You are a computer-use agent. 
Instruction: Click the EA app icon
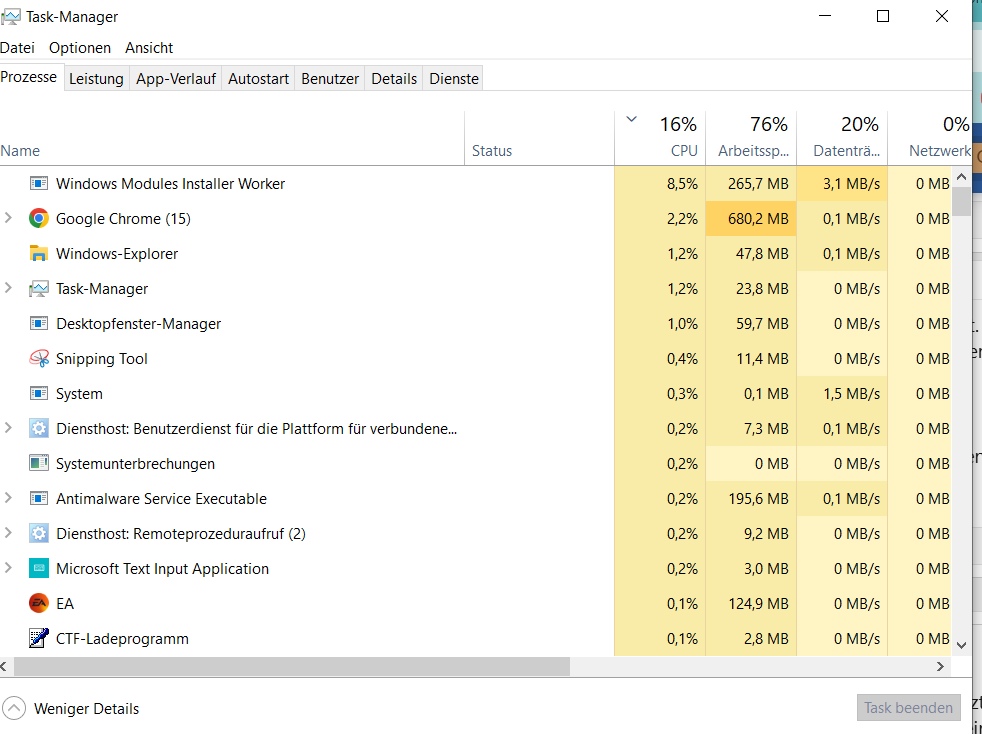(39, 604)
